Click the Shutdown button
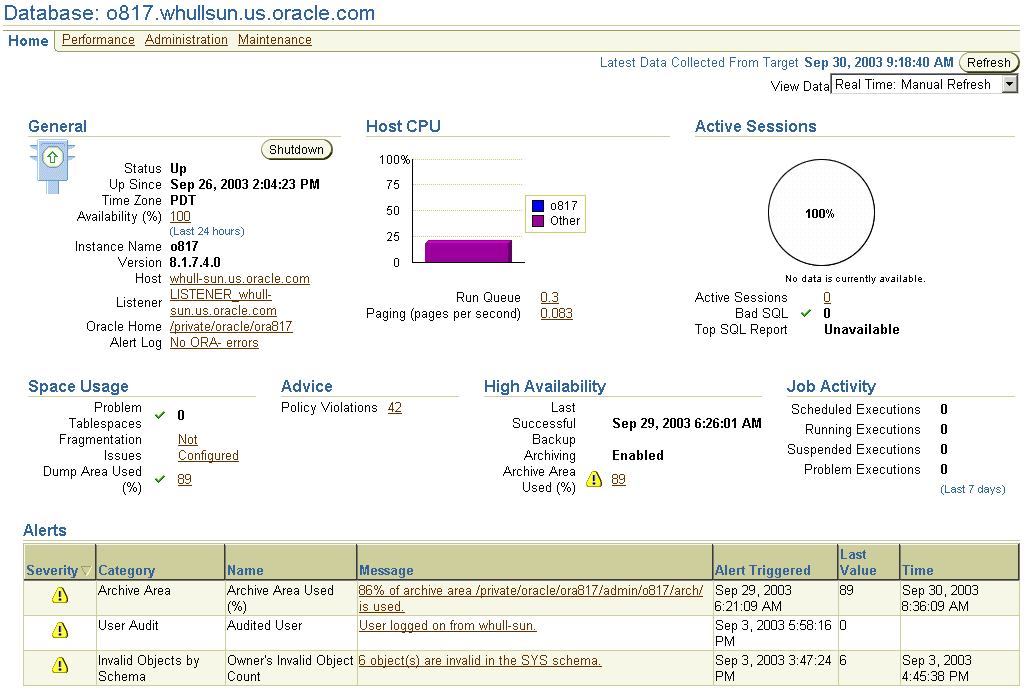The height and width of the screenshot is (693, 1026). (296, 149)
